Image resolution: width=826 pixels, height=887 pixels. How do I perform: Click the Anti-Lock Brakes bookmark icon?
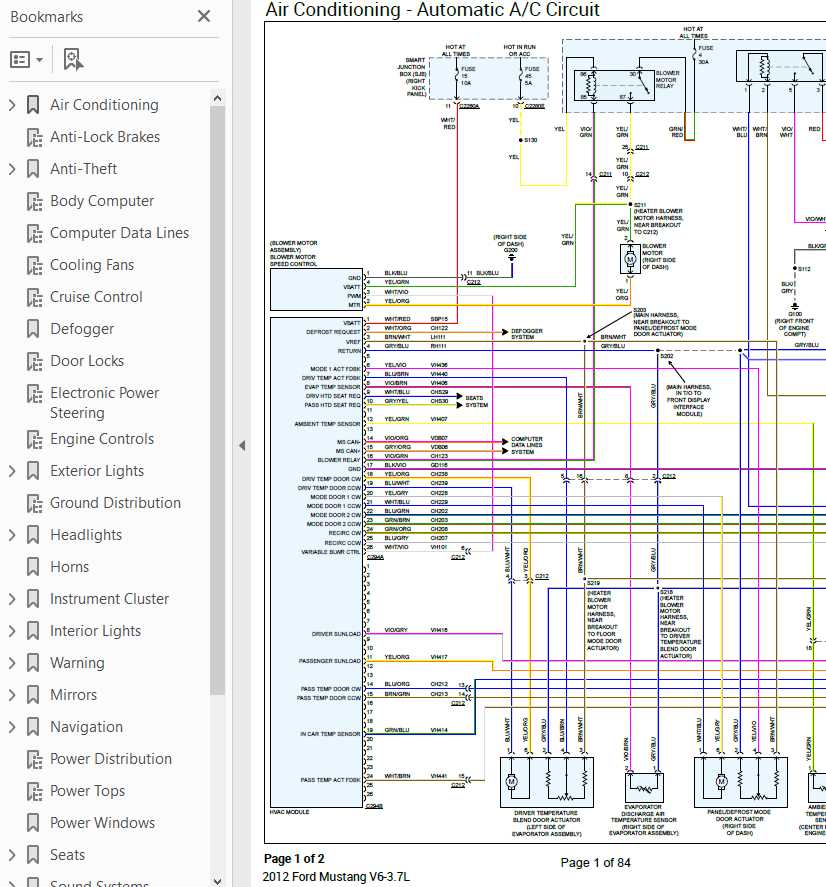click(x=34, y=137)
